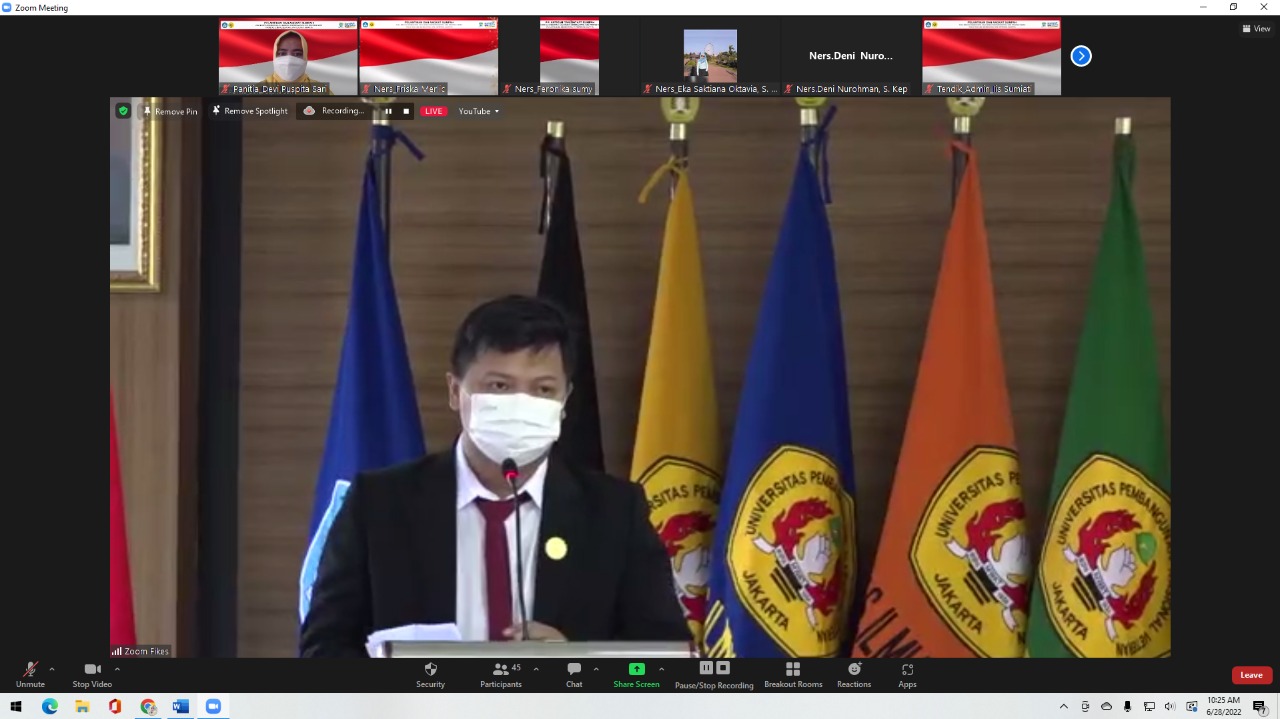Image resolution: width=1280 pixels, height=719 pixels.
Task: Open the YouTube live stream dropdown
Action: coord(479,111)
